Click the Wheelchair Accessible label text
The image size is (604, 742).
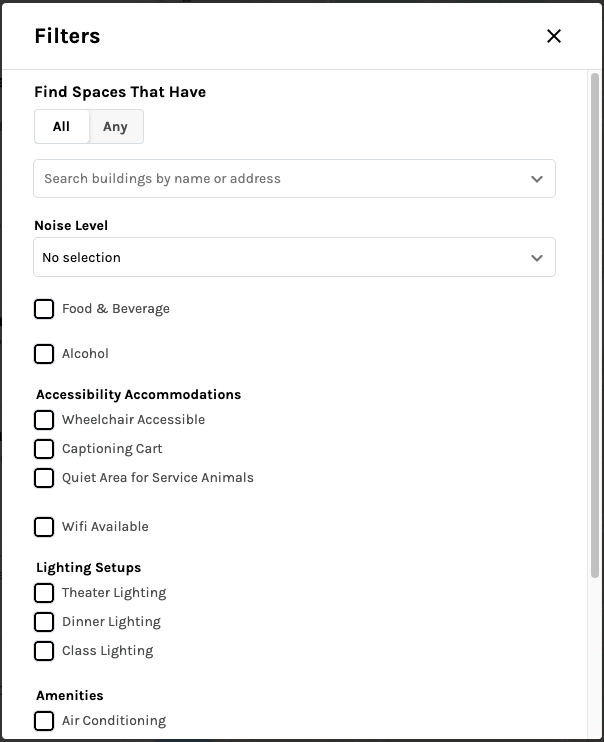coord(133,420)
